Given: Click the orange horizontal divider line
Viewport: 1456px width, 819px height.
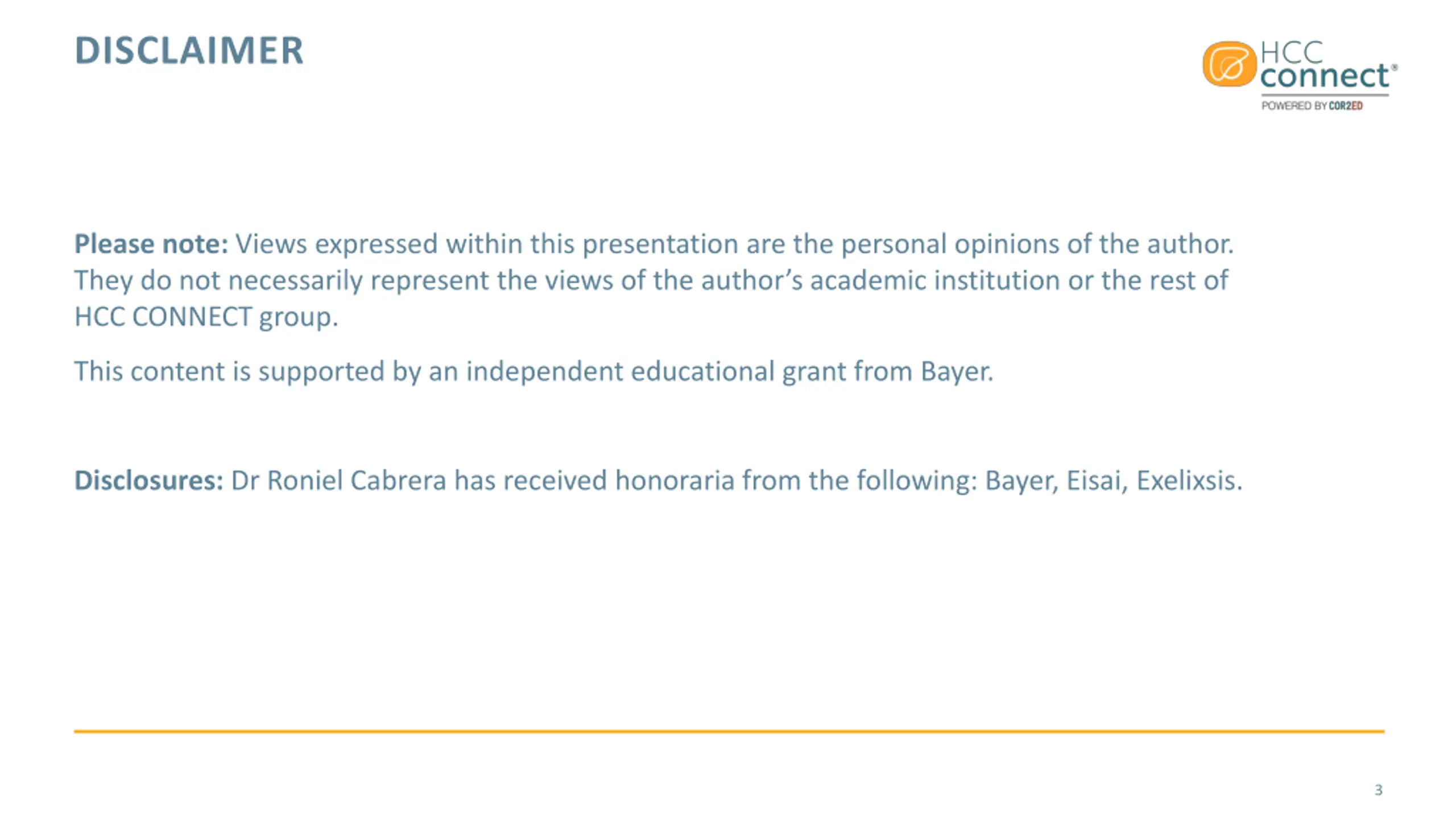Looking at the screenshot, I should click(x=729, y=731).
